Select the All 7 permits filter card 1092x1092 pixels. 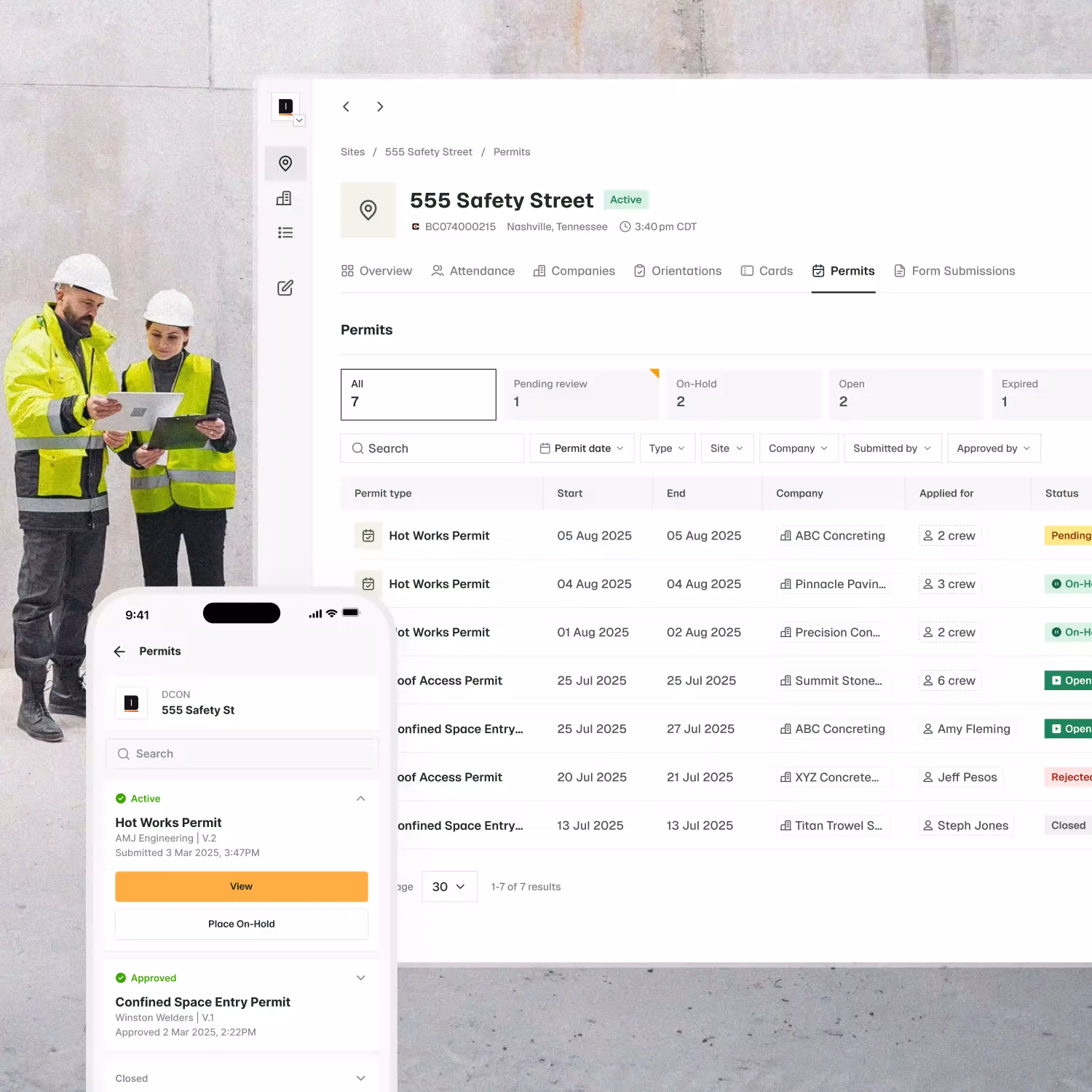point(419,395)
